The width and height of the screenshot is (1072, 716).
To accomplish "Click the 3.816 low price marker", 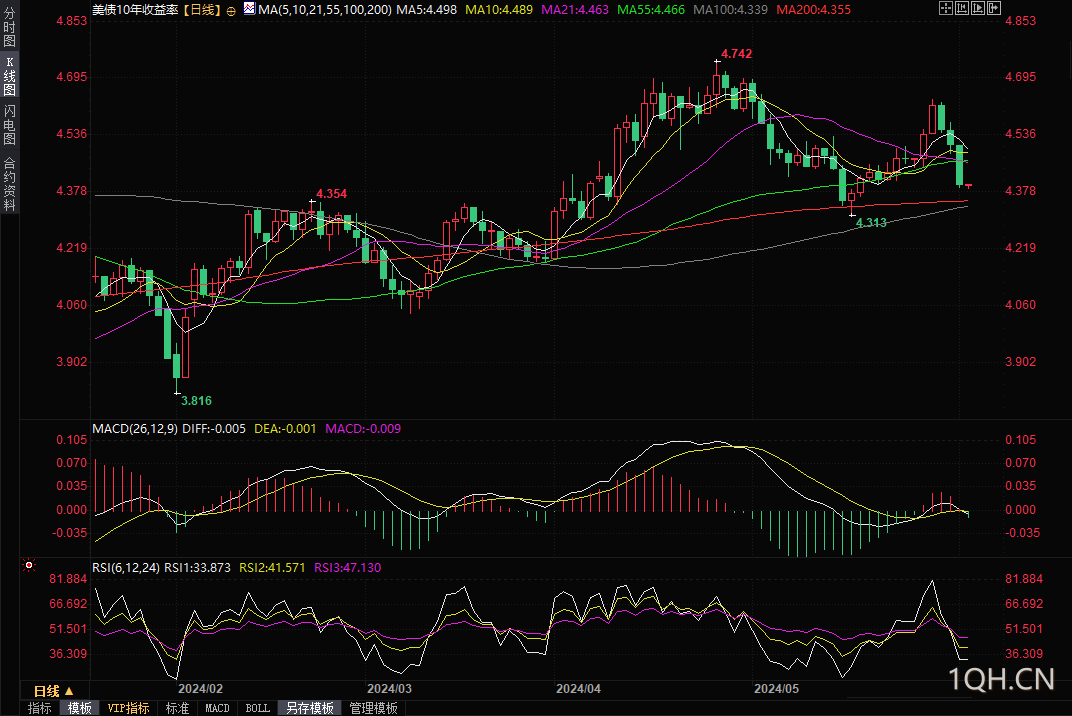I will pyautogui.click(x=196, y=401).
